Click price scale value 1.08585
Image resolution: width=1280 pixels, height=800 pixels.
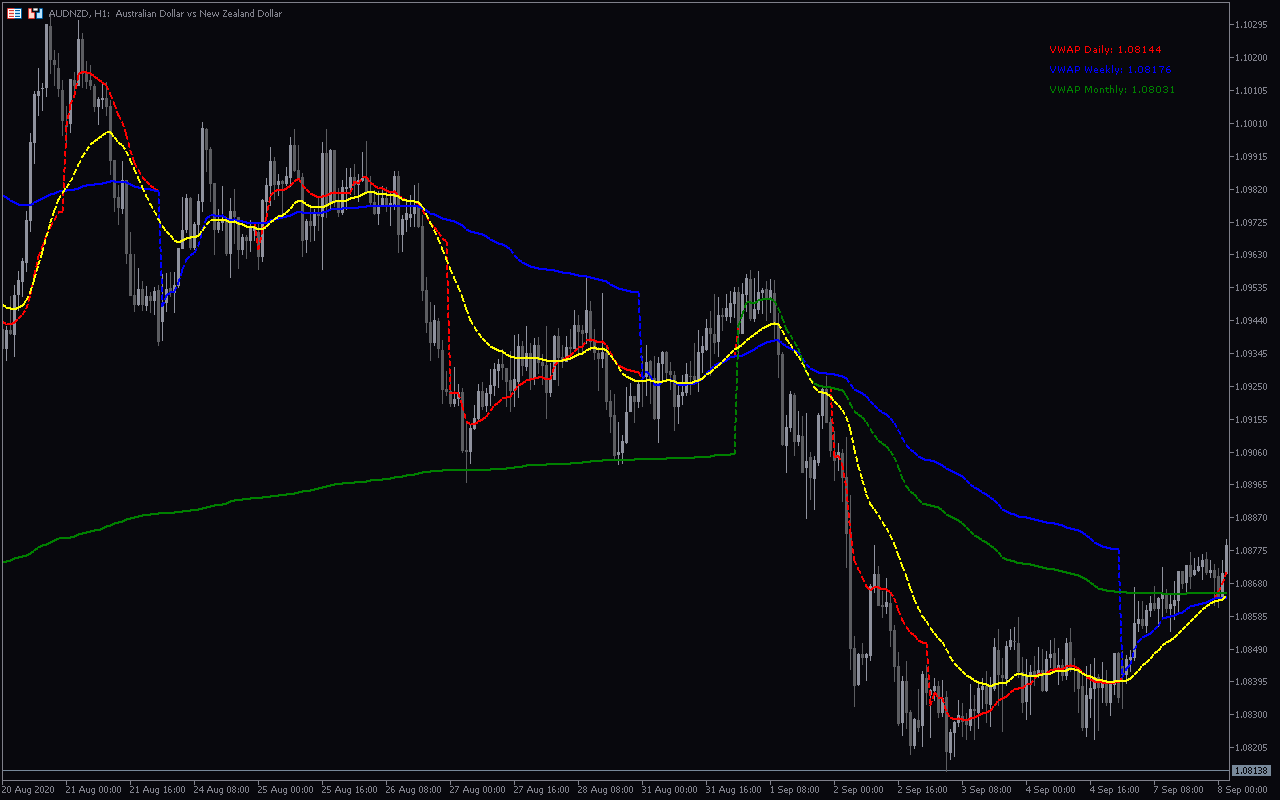tap(1254, 617)
